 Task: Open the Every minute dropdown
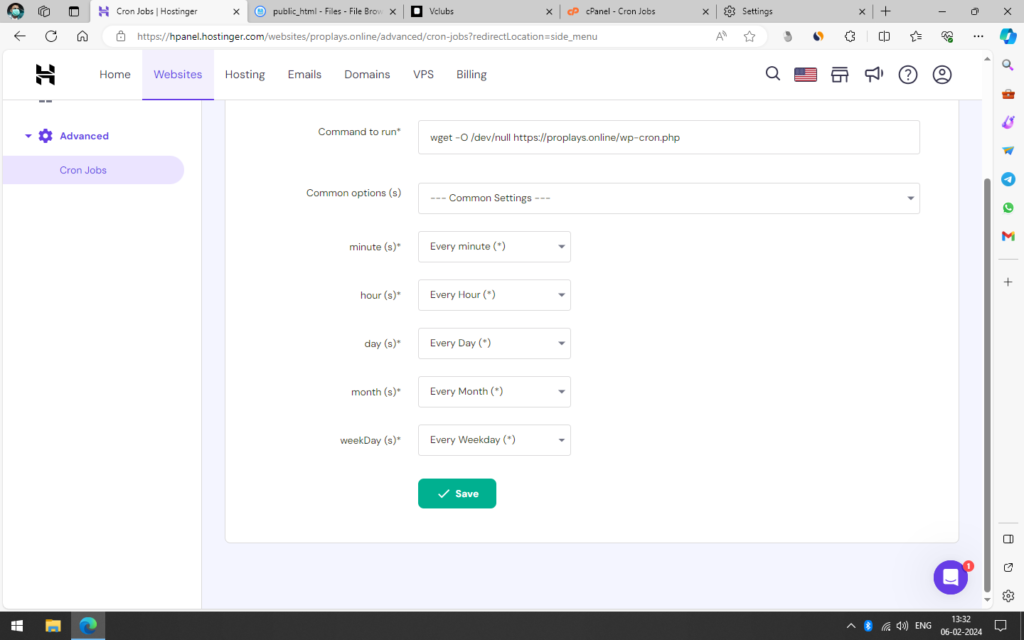[x=494, y=247]
